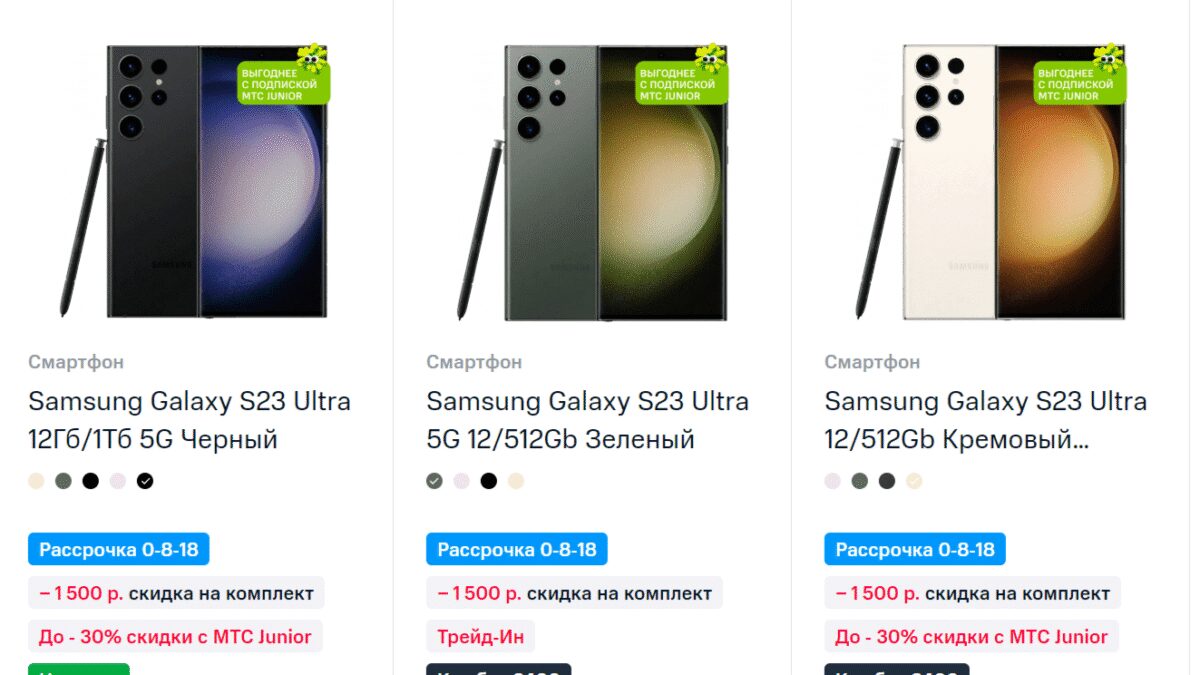Open the cream Galaxy S23 Ultra product image
This screenshot has height=675, width=1200.
(991, 183)
